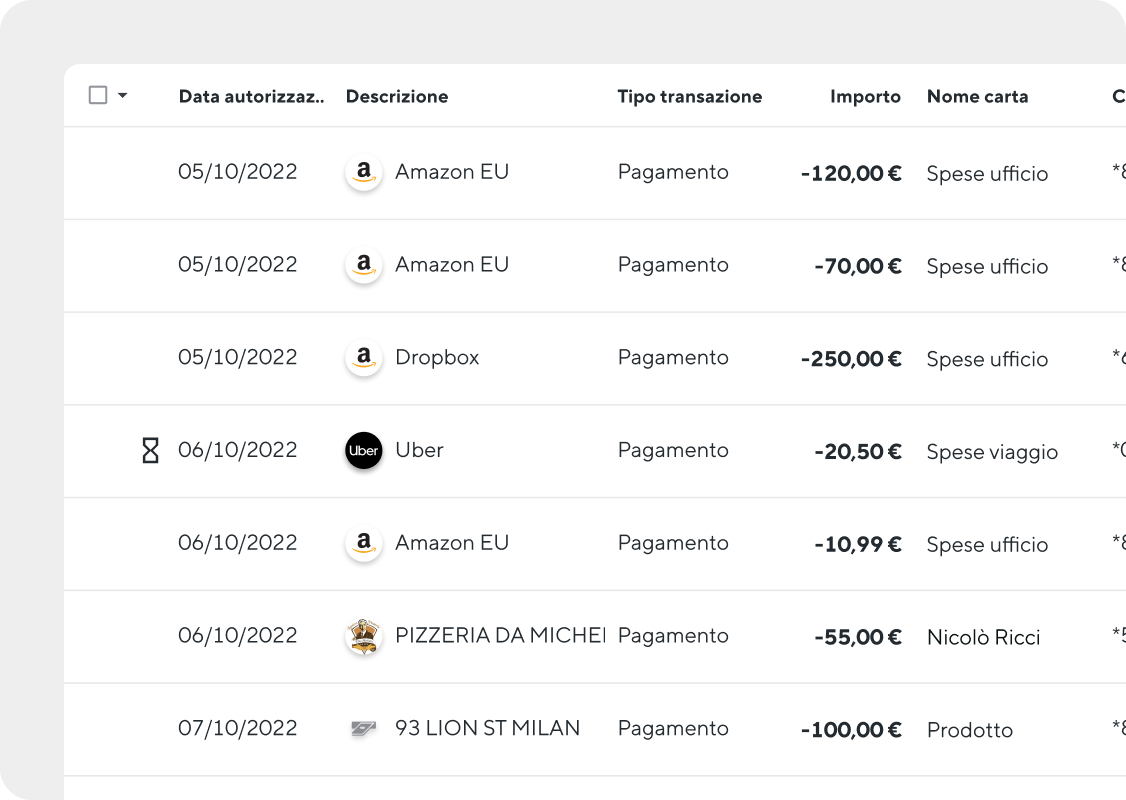The height and width of the screenshot is (800, 1126).
Task: Click the card icon beside 93 LION ST MILAN
Action: [363, 729]
